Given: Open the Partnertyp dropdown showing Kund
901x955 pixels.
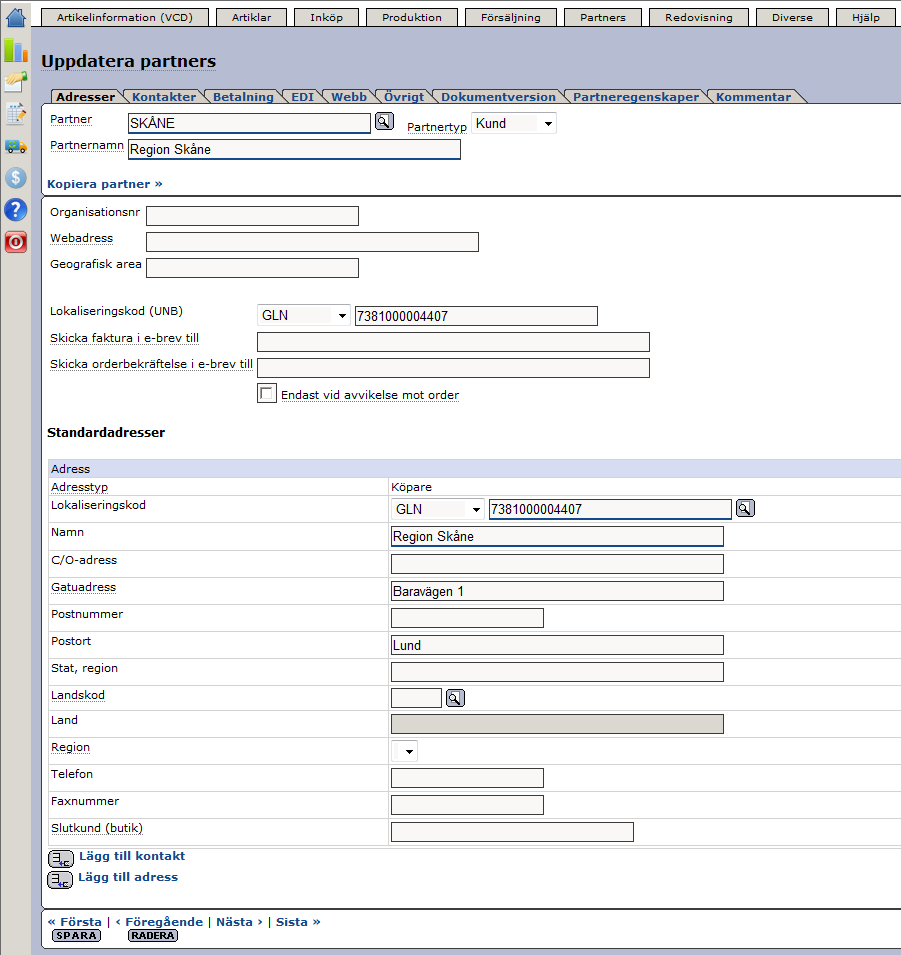Looking at the screenshot, I should click(x=514, y=123).
